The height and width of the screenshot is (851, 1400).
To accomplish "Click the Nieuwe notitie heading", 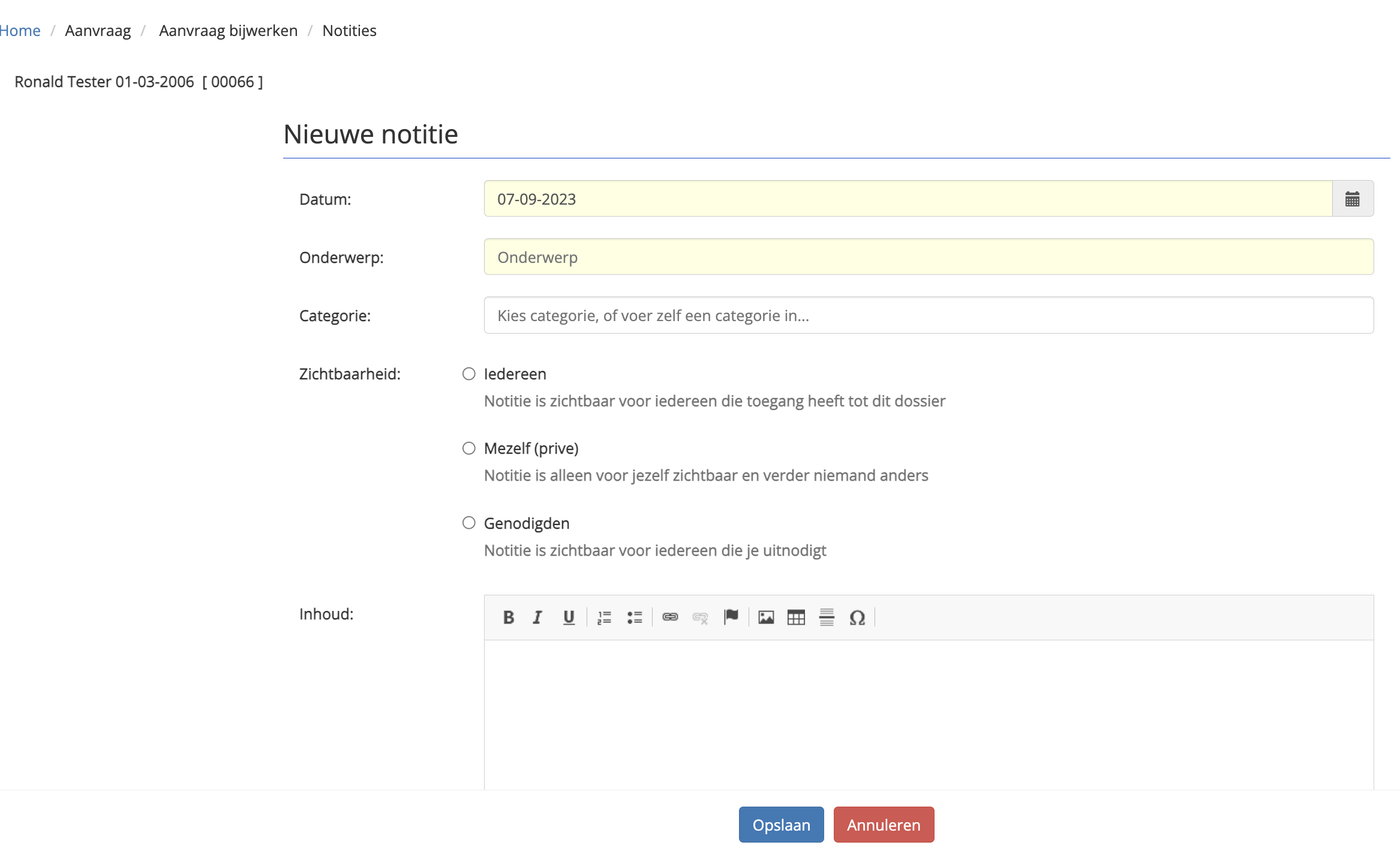I will click(x=371, y=134).
